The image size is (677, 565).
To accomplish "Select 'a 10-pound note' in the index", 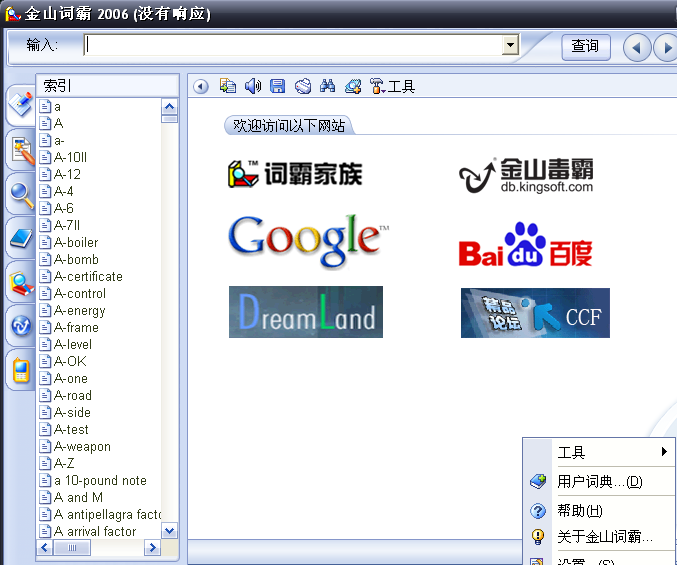I will [x=100, y=480].
